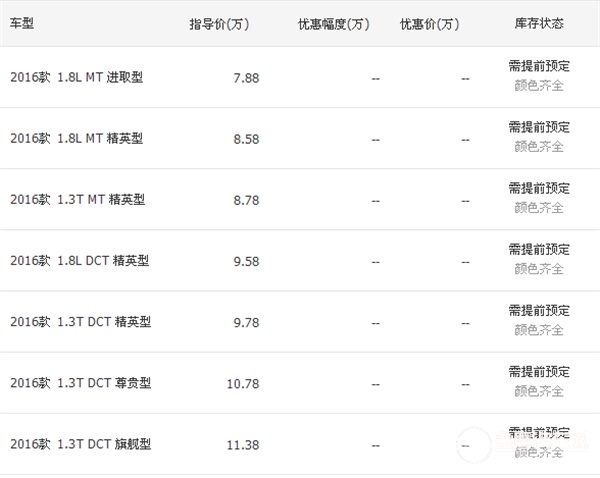Open the 2016款 1.8L MT 精英型 model

click(76, 138)
